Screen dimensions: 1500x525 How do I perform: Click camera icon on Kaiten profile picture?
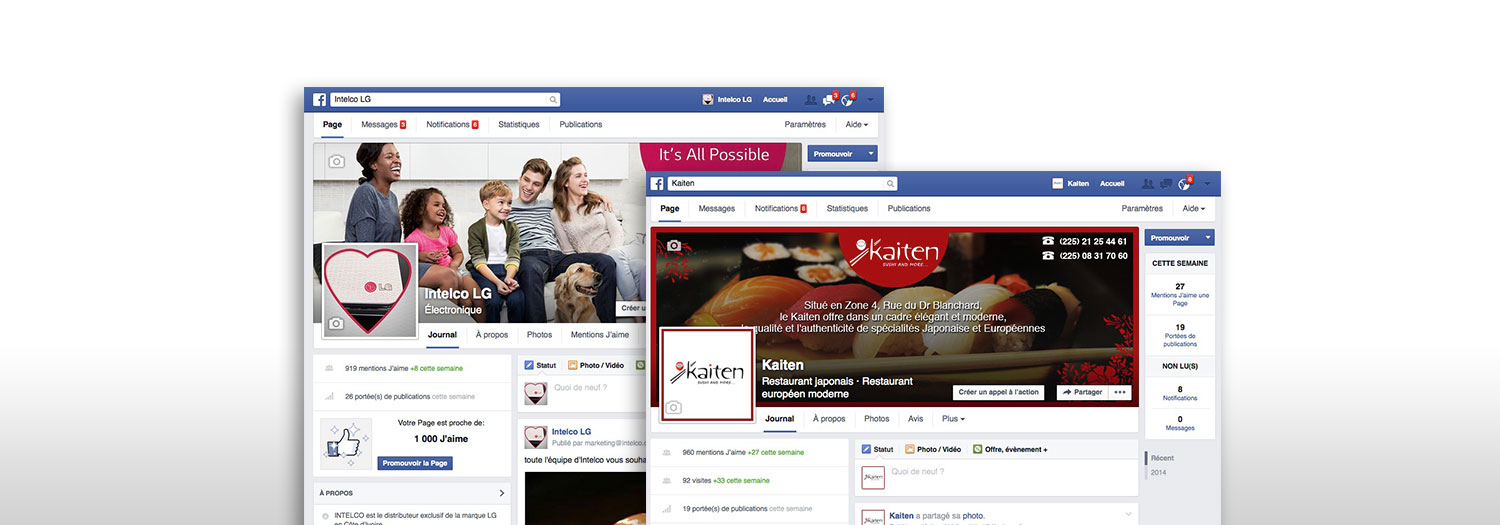[674, 407]
